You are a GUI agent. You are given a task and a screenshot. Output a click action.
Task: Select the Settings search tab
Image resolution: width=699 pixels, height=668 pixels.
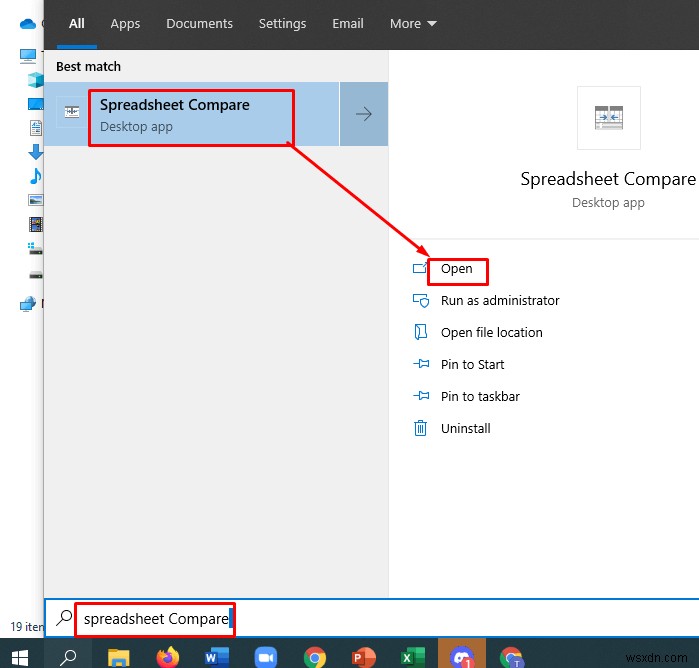(282, 24)
